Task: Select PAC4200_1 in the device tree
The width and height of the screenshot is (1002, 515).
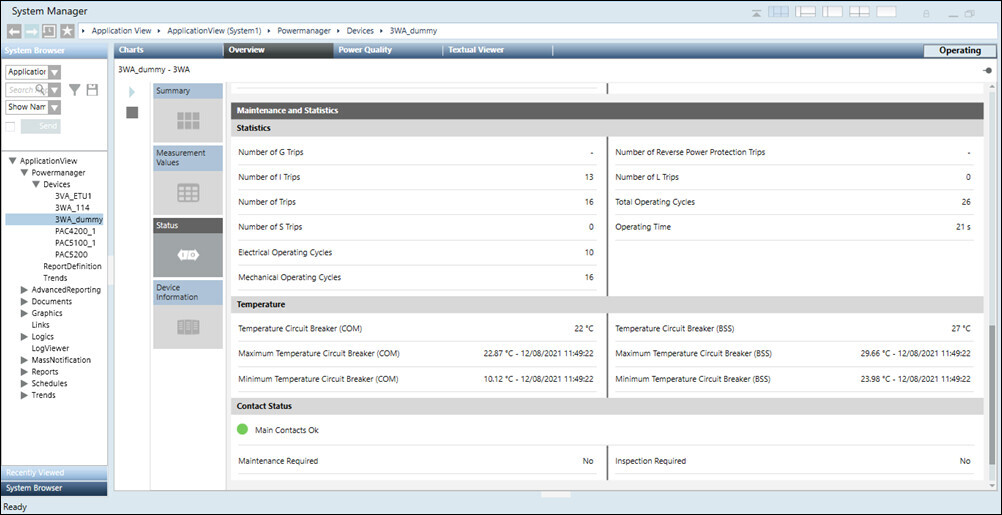Action: tap(75, 231)
